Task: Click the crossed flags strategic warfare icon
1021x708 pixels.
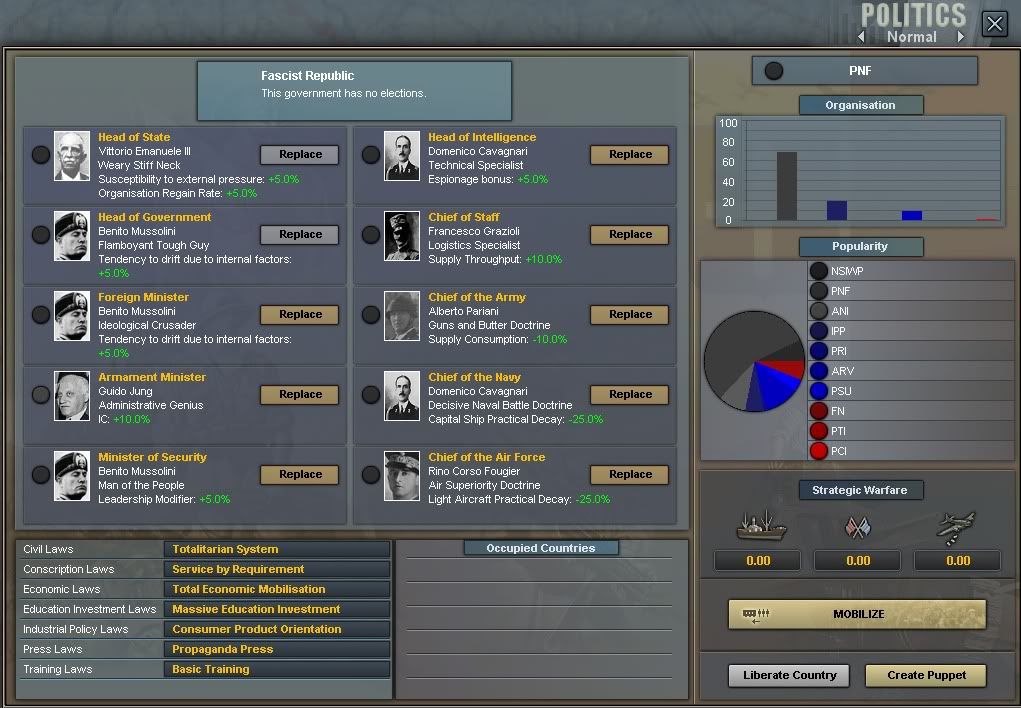Action: click(x=858, y=527)
